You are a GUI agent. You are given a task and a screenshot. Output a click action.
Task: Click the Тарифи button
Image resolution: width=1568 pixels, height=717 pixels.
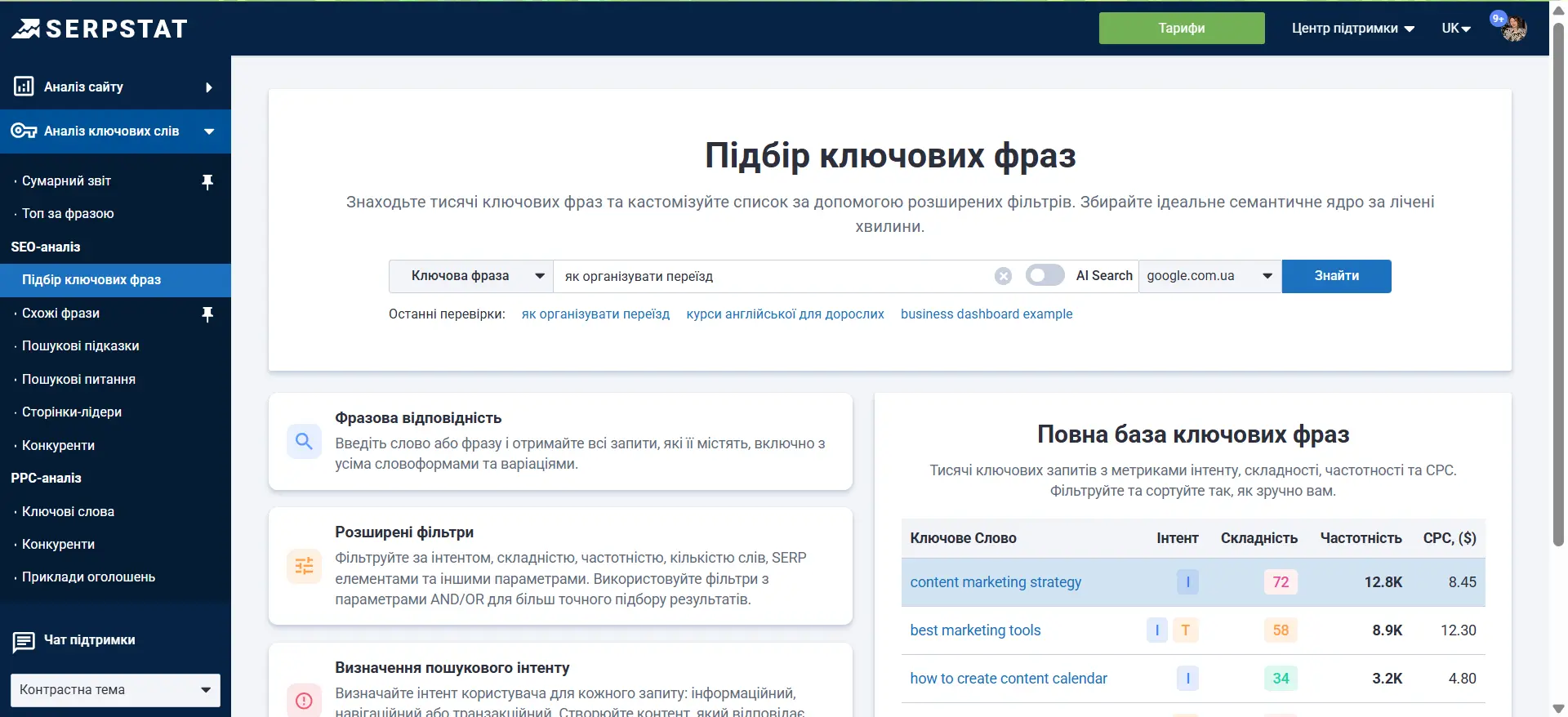[x=1182, y=29]
